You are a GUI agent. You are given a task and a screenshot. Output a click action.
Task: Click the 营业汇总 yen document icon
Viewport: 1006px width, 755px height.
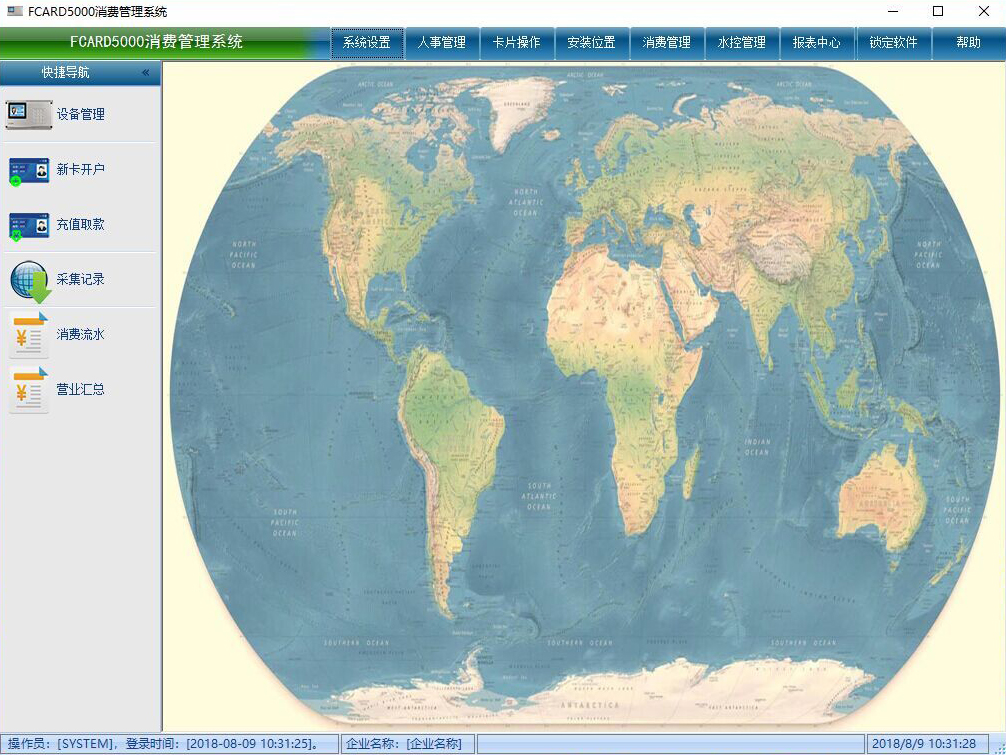(x=28, y=390)
